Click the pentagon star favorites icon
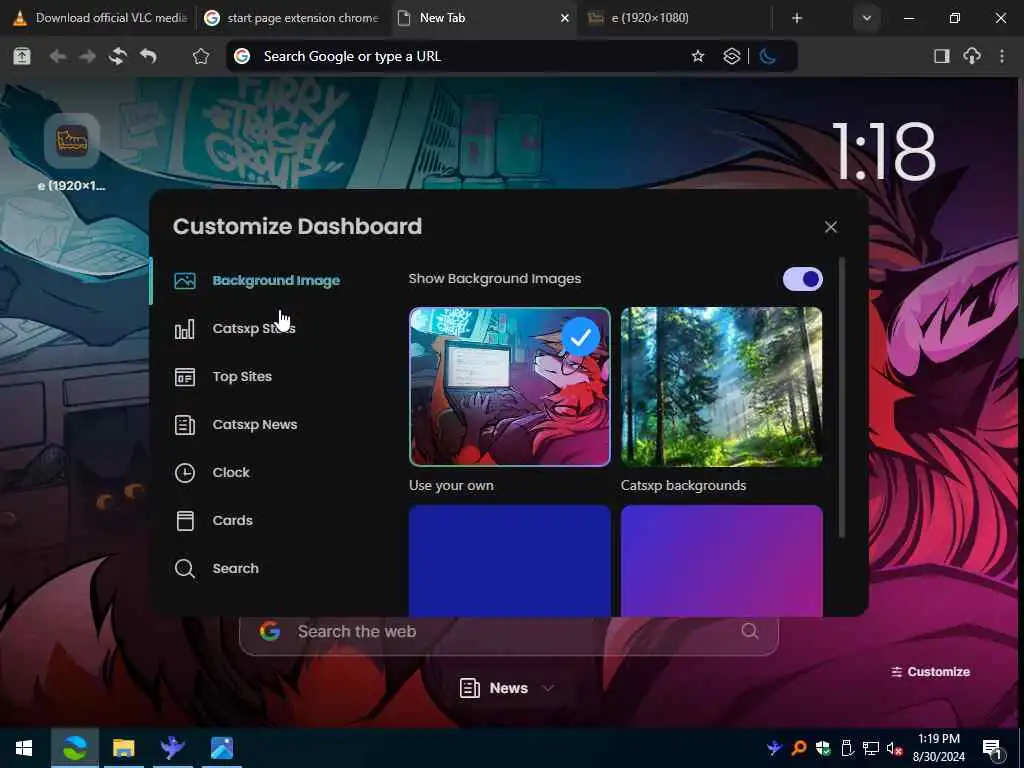Viewport: 1024px width, 768px height. pyautogui.click(x=201, y=56)
